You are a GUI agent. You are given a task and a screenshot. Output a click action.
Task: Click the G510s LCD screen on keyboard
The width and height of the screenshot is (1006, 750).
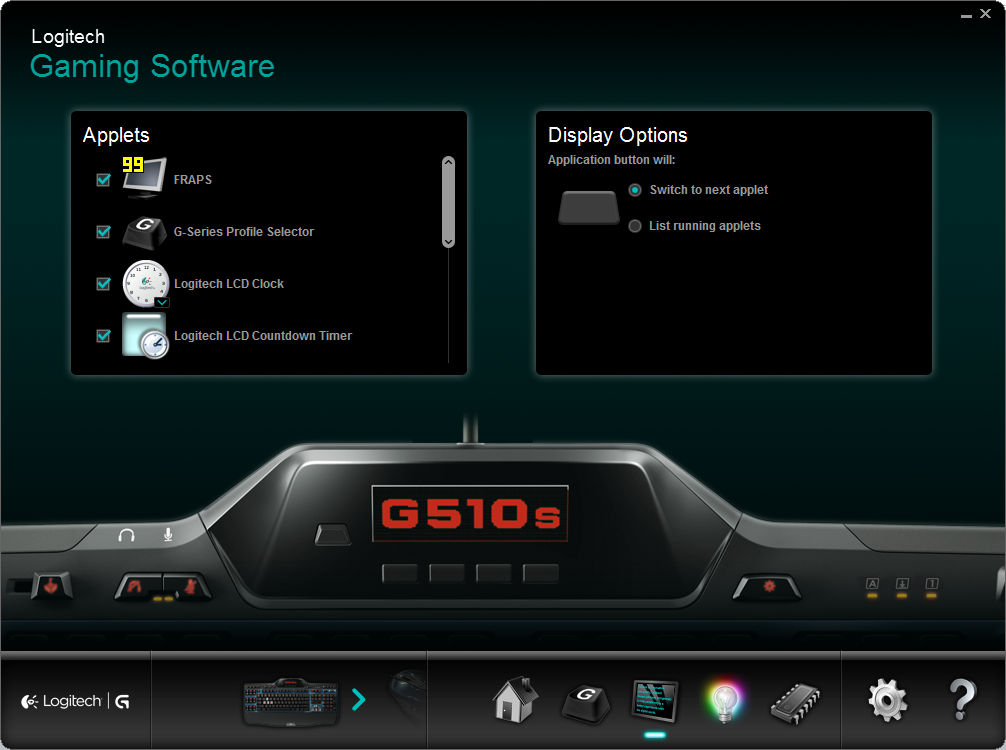click(470, 513)
